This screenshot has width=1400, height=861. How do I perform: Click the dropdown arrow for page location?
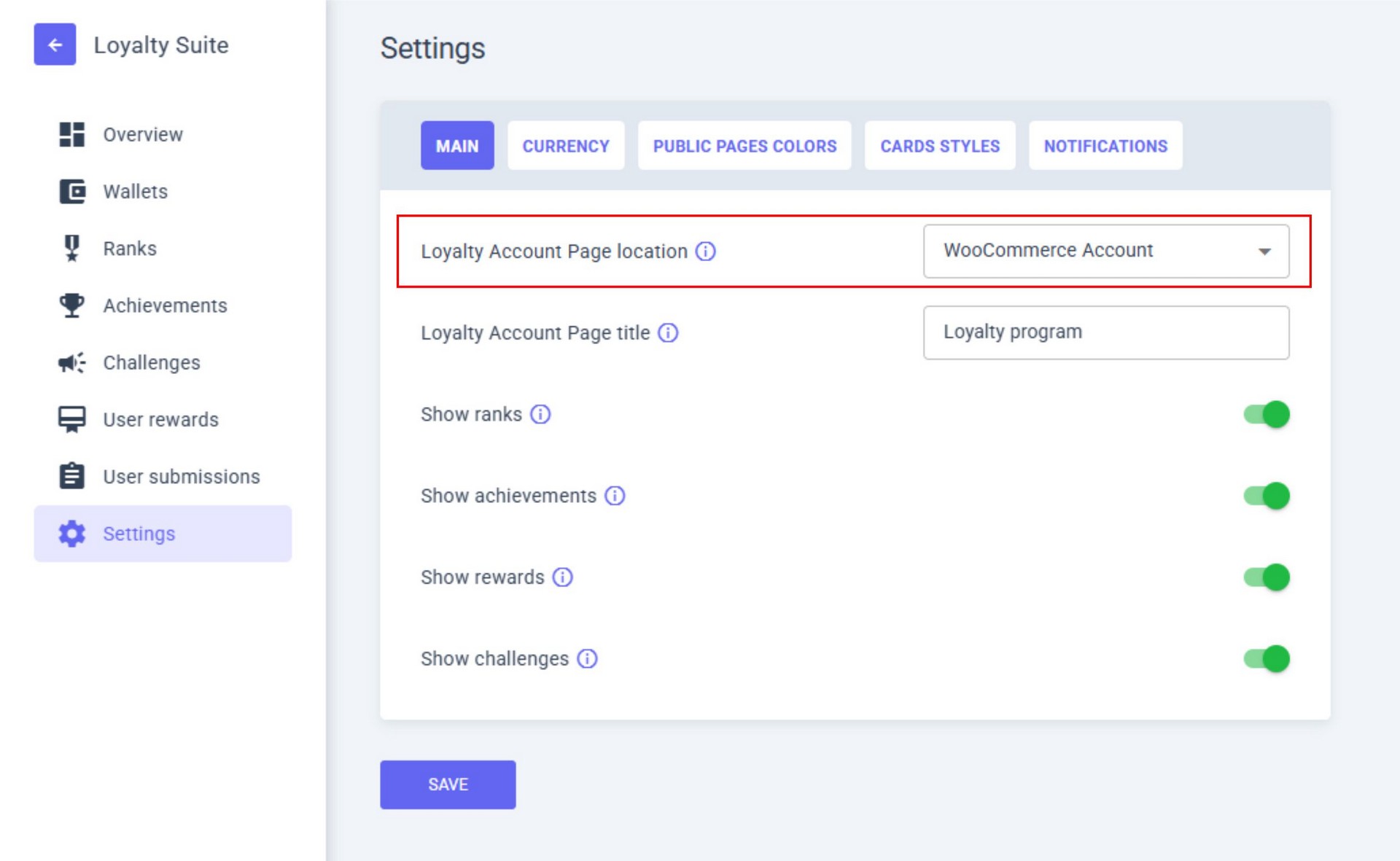pos(1264,252)
